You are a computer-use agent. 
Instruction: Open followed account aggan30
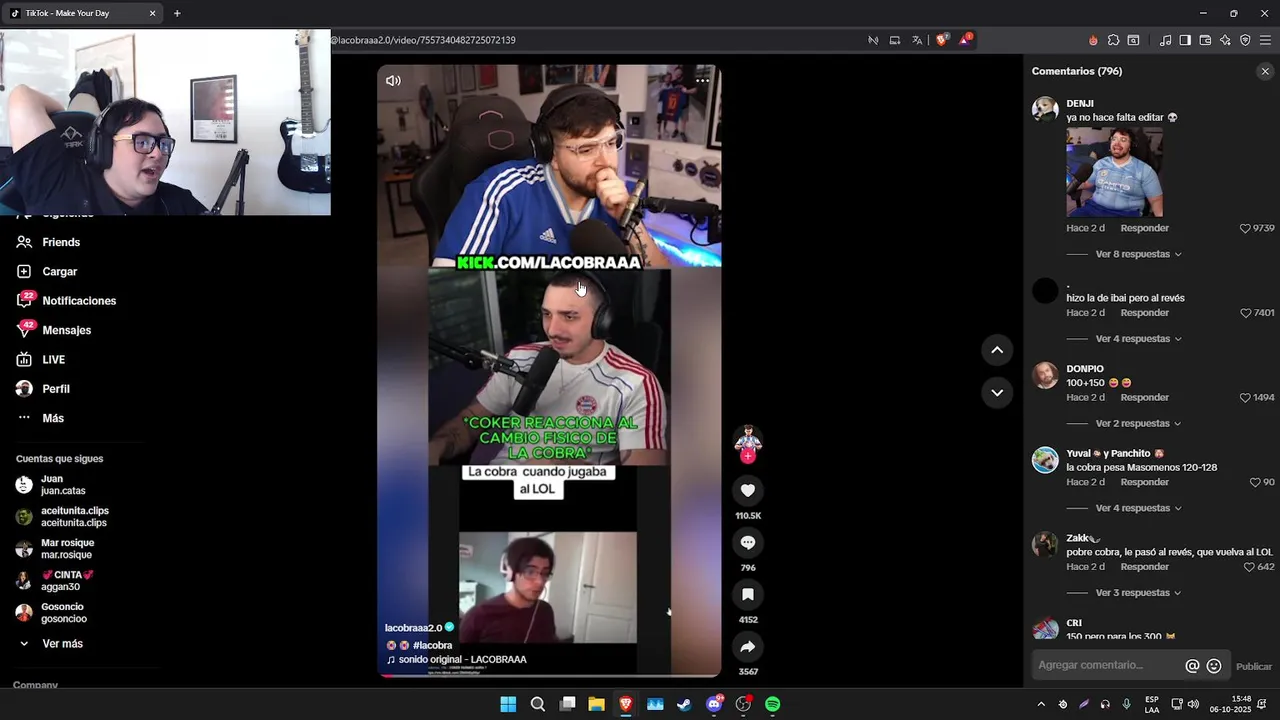66,581
